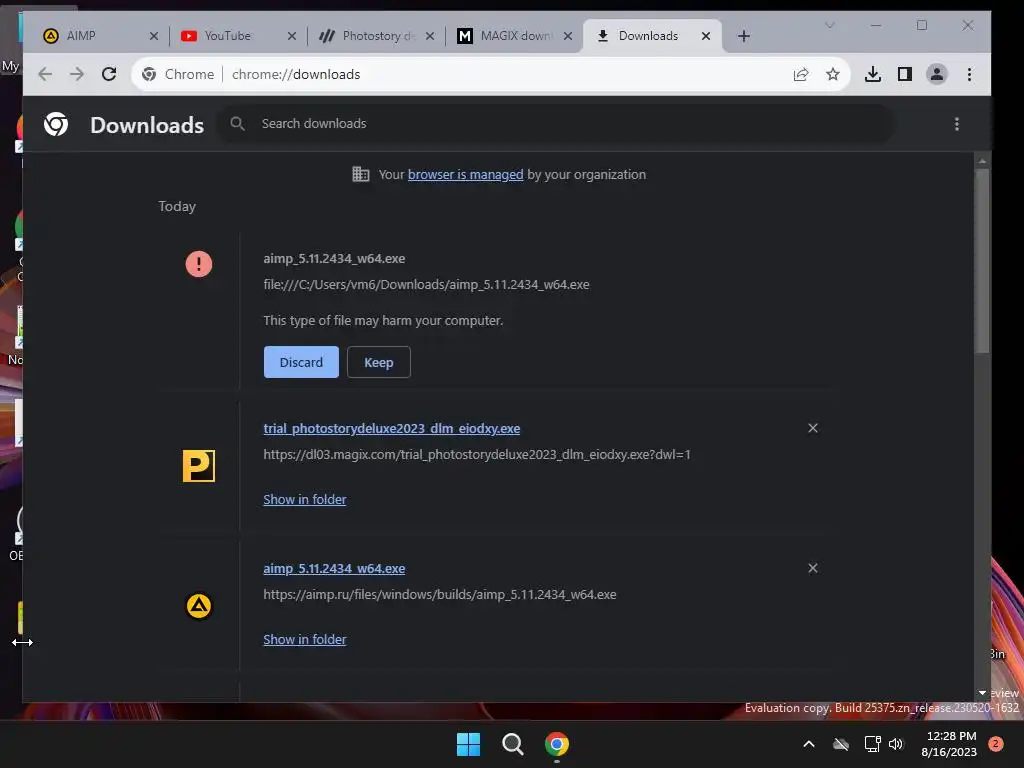Keep the aimp_5.11.2434_w64.exe file
Screen dimensions: 1024x768
379,362
